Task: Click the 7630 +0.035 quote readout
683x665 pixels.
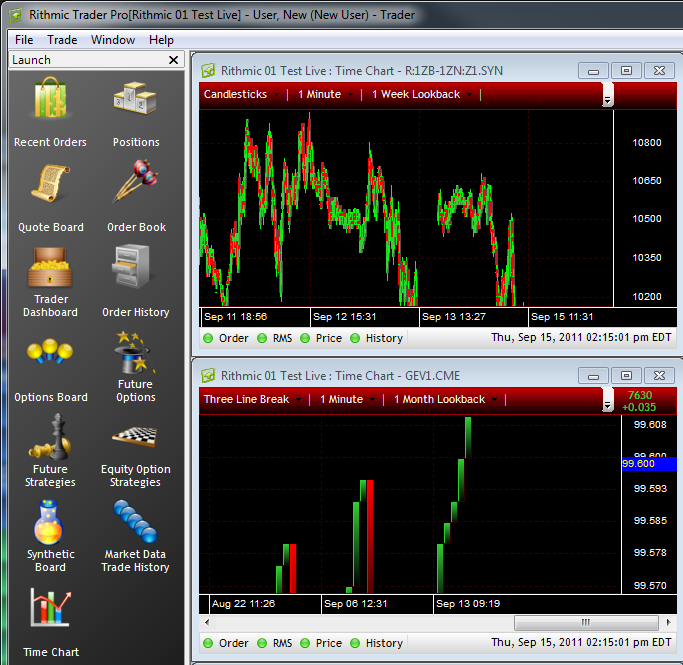Action: [639, 401]
